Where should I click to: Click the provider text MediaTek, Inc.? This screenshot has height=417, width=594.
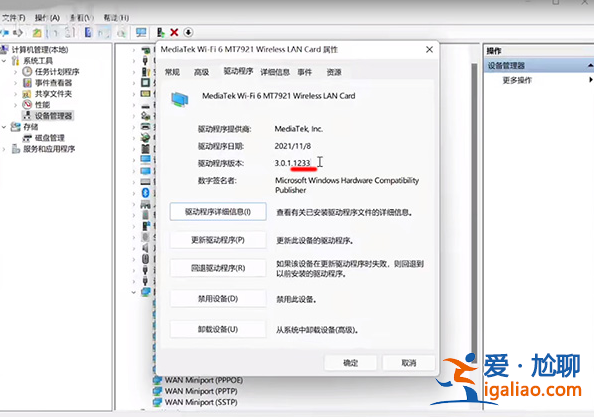click(x=299, y=129)
